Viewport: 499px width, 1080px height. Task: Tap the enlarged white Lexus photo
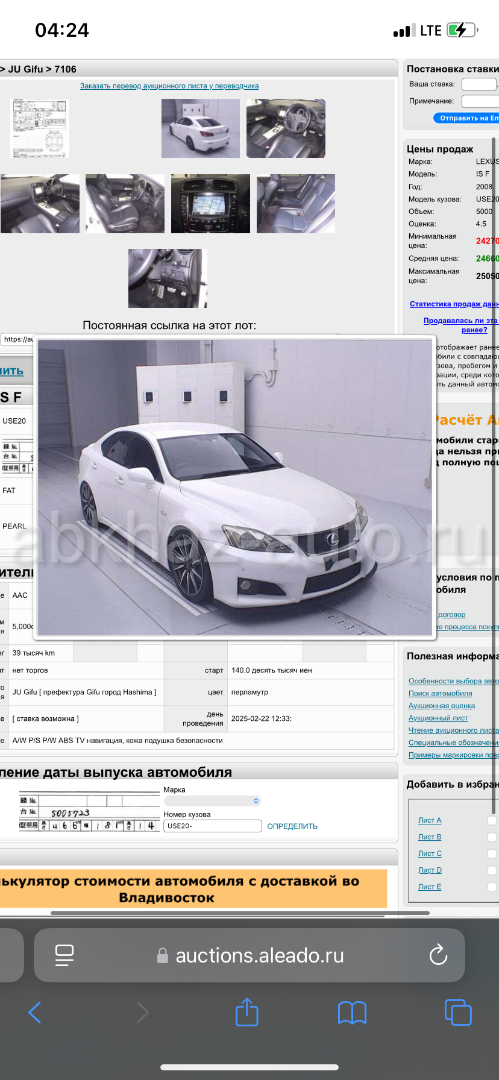tap(234, 487)
